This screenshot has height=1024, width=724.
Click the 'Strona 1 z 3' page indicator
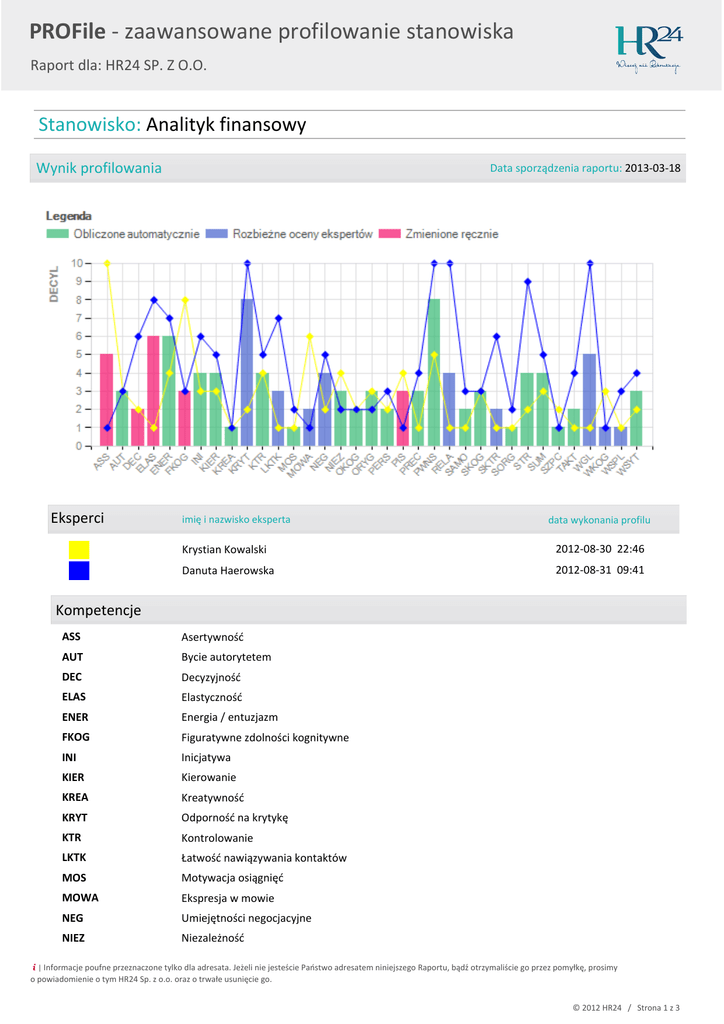coord(660,1006)
